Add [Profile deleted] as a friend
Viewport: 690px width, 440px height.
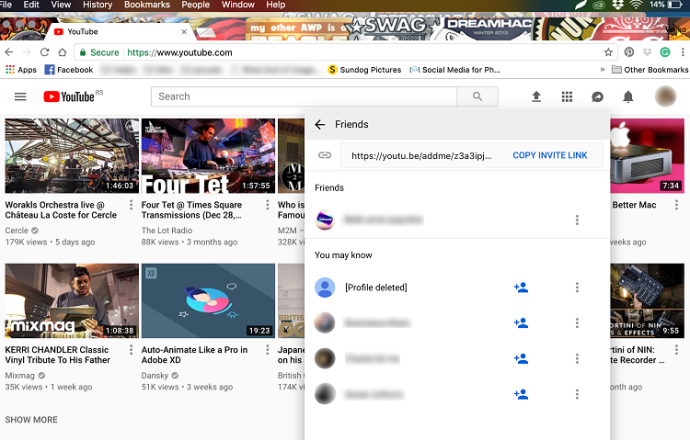tap(521, 287)
